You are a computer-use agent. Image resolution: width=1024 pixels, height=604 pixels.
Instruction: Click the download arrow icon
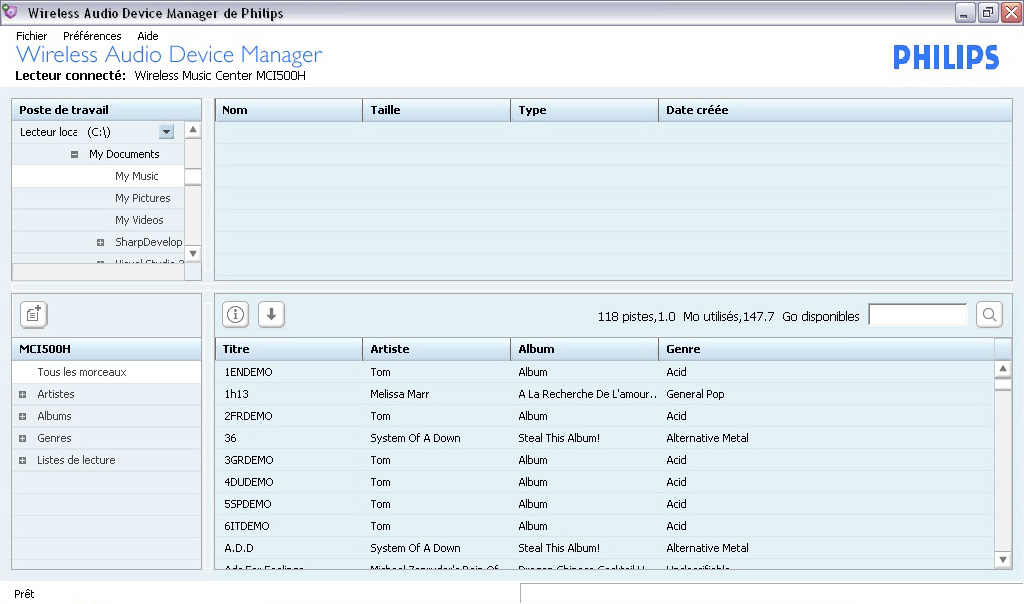coord(271,314)
